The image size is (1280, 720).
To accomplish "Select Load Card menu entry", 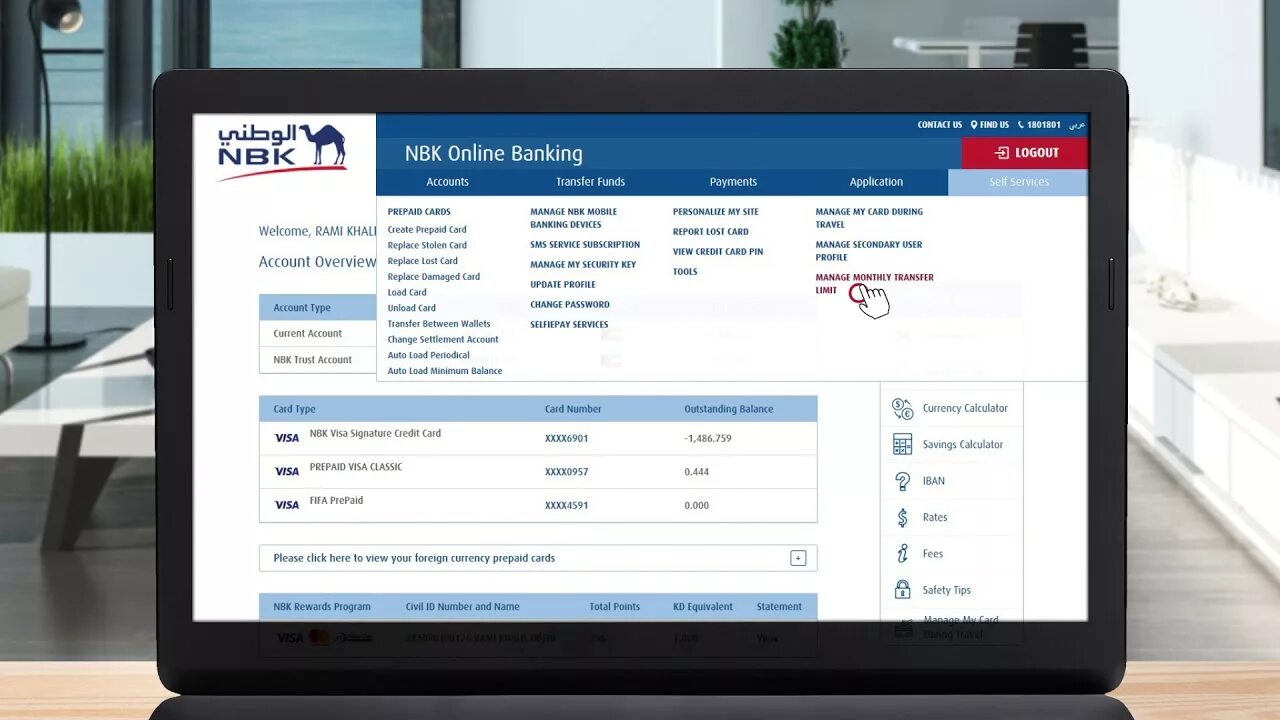I will coord(407,293).
